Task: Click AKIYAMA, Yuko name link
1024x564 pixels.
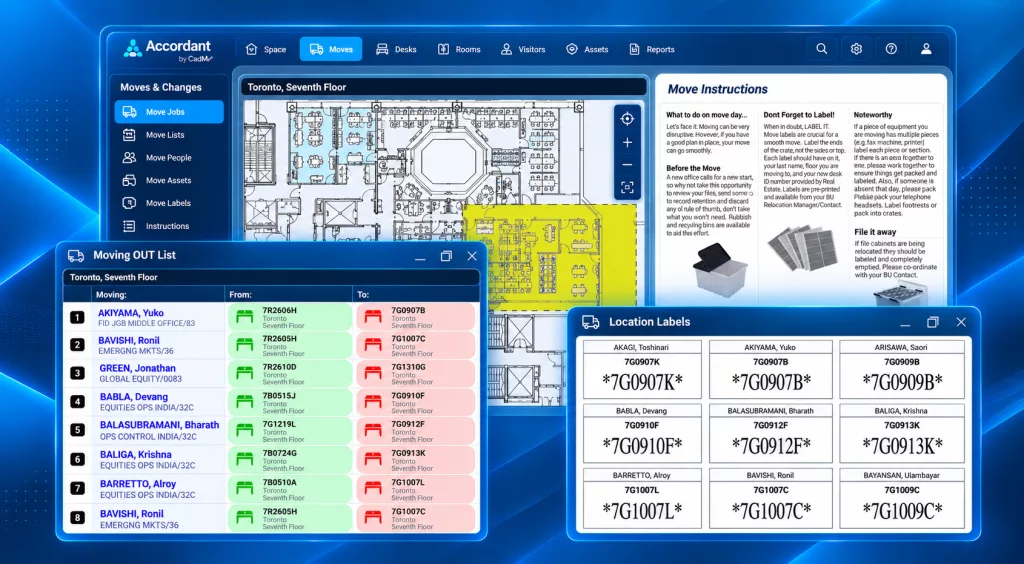Action: pos(131,313)
